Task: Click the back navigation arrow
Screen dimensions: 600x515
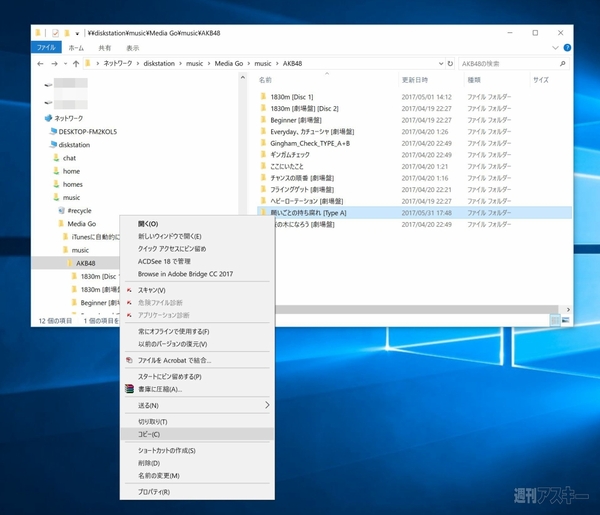Action: 40,63
